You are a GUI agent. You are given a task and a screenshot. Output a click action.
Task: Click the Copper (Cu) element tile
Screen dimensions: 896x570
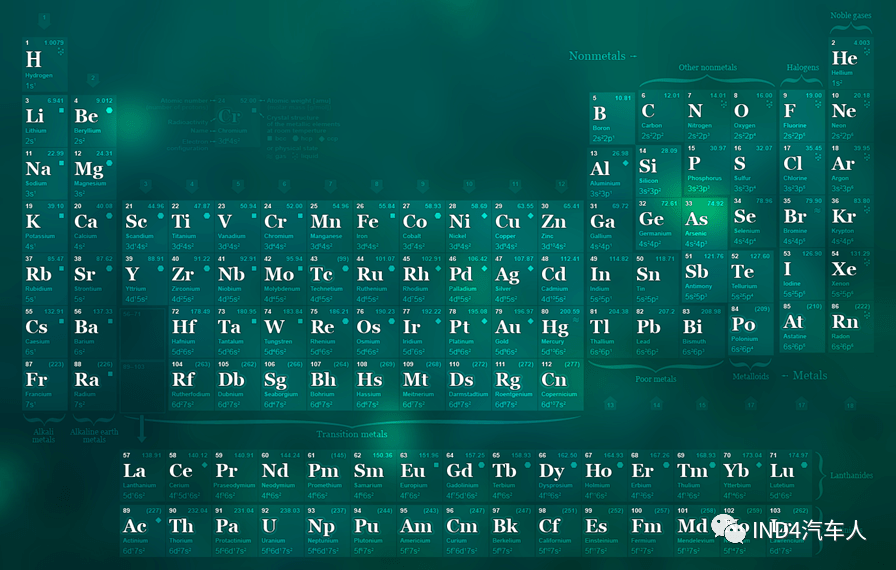point(514,226)
